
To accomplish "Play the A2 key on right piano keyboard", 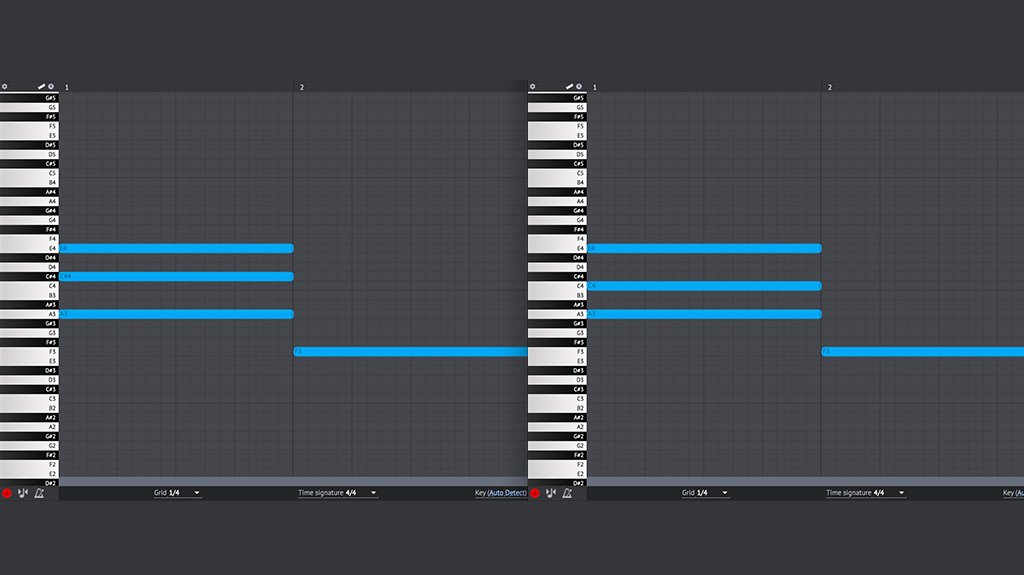I will tap(557, 427).
